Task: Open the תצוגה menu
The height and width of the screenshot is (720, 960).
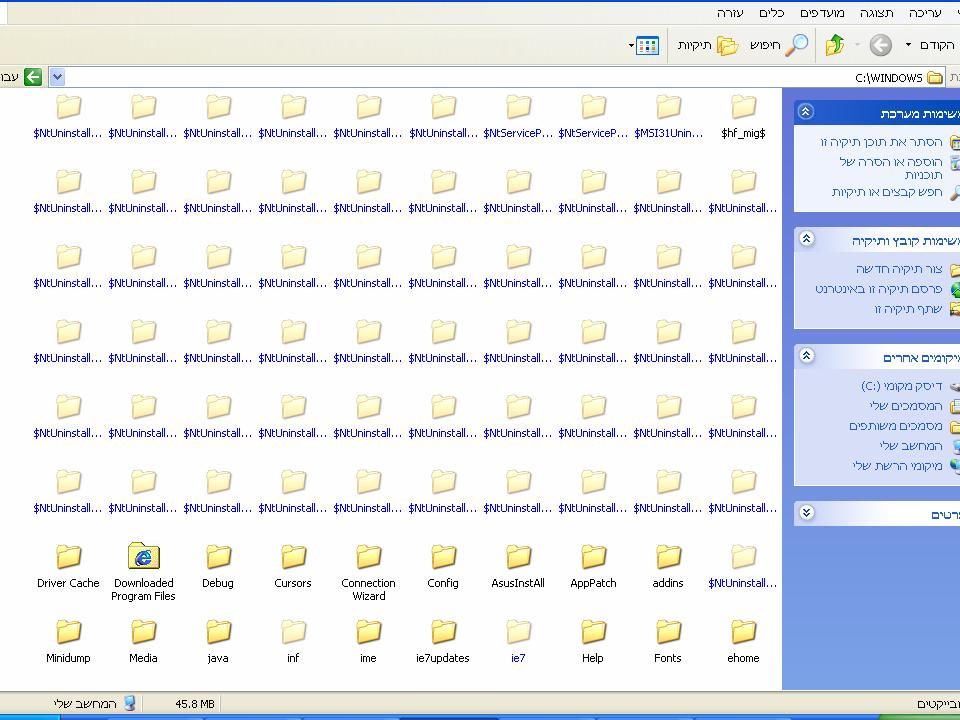Action: [877, 13]
